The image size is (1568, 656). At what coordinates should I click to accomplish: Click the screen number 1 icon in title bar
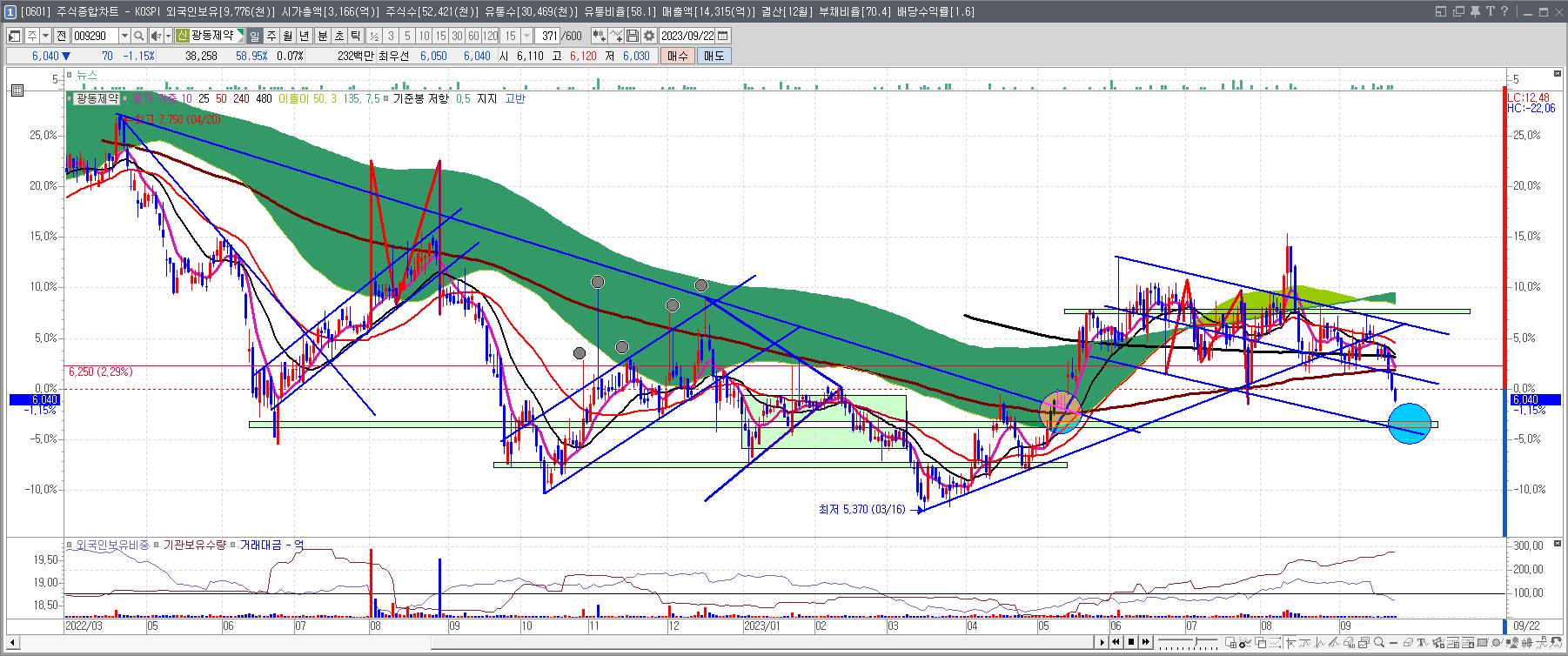[x=10, y=11]
